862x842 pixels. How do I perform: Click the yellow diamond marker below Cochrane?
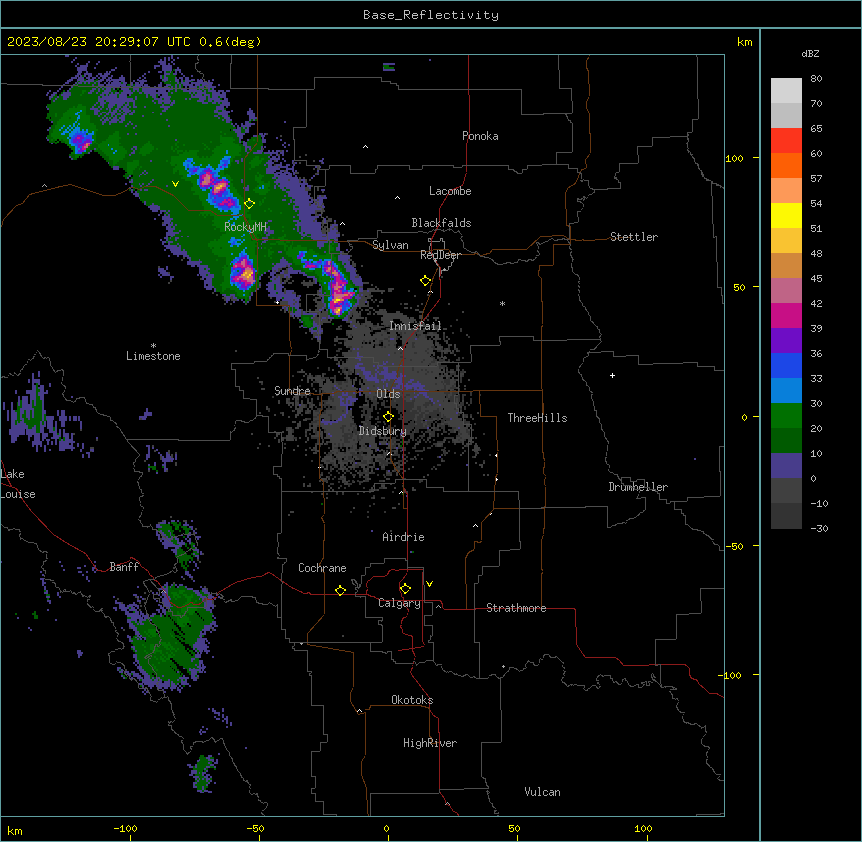coord(340,590)
